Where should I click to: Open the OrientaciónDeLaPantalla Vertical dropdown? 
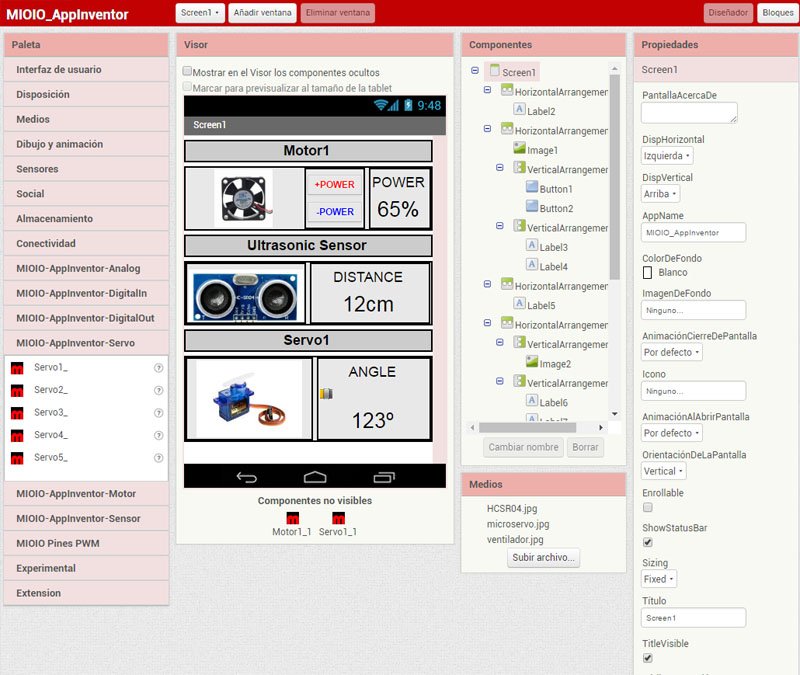point(663,471)
